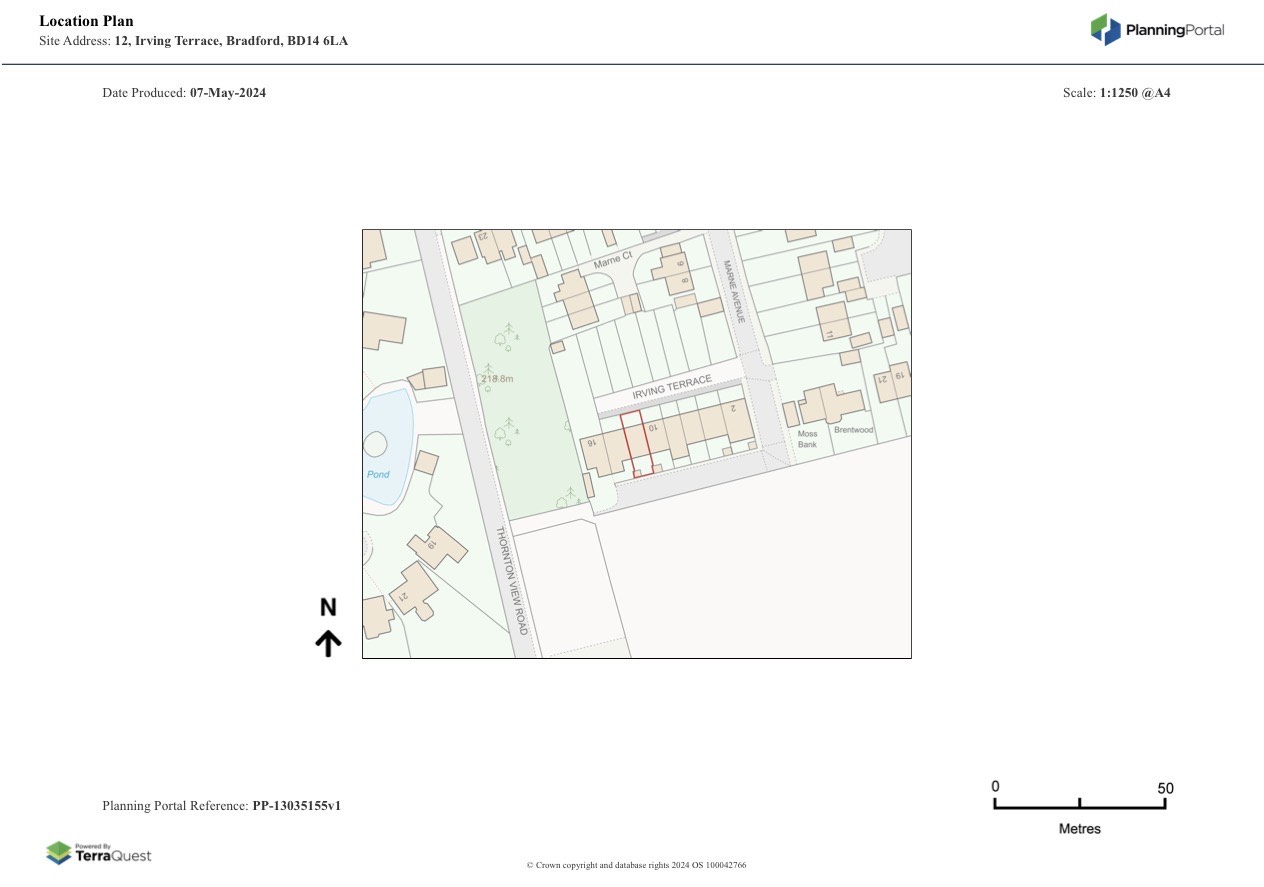Viewport: 1264px width, 887px height.
Task: Click the Marne Avenue road label
Action: tap(732, 291)
